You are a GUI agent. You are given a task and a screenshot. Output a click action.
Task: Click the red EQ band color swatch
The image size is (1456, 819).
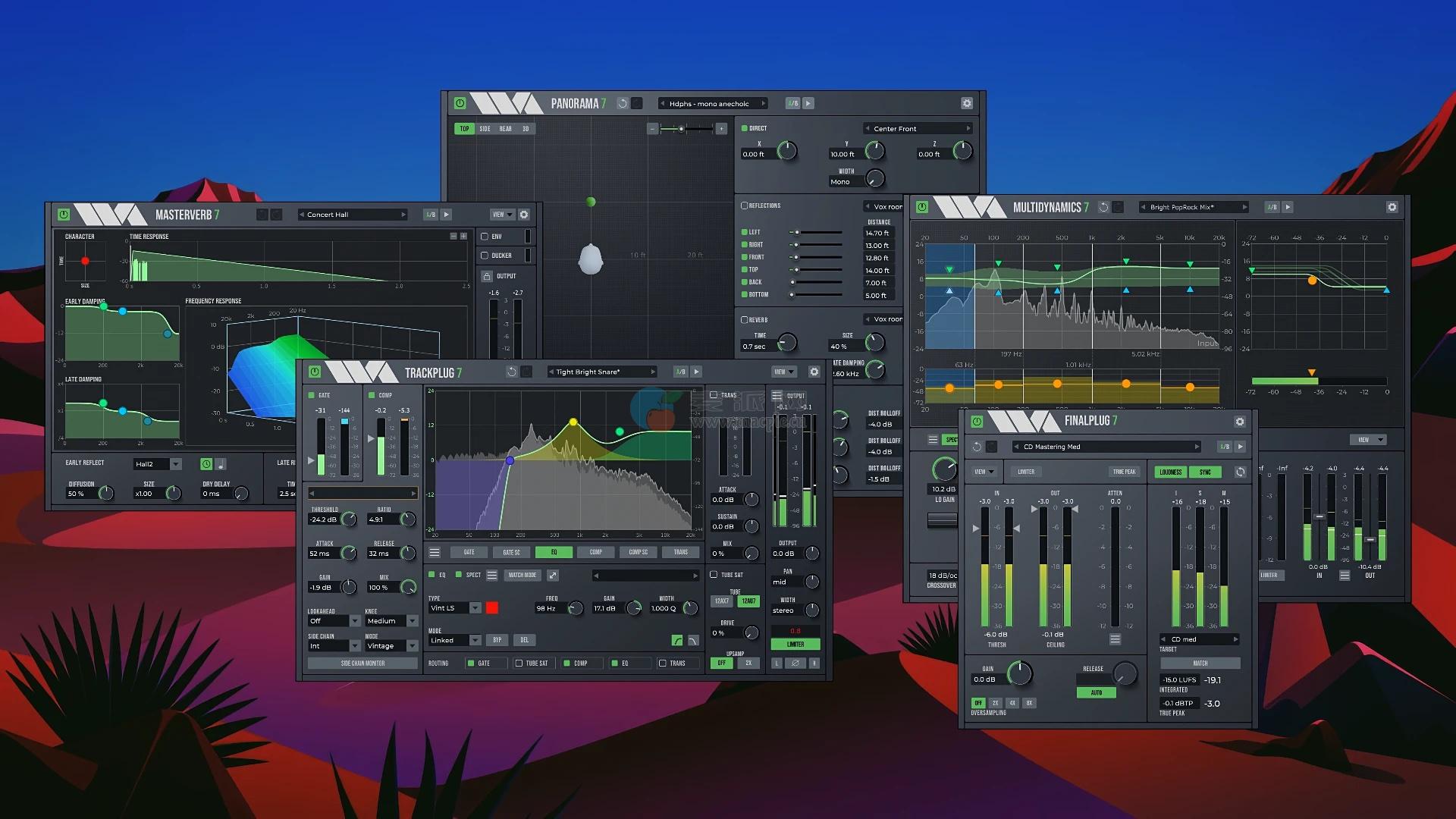492,608
